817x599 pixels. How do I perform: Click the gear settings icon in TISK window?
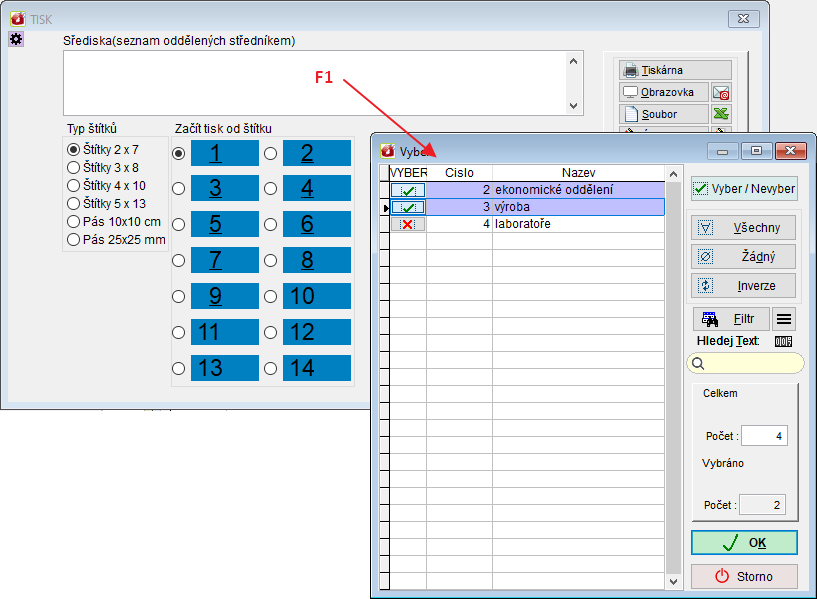point(16,39)
